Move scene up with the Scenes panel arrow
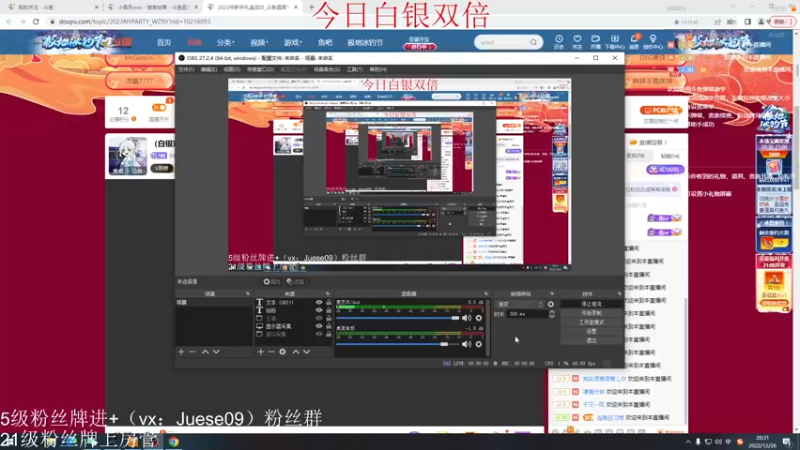 click(205, 352)
